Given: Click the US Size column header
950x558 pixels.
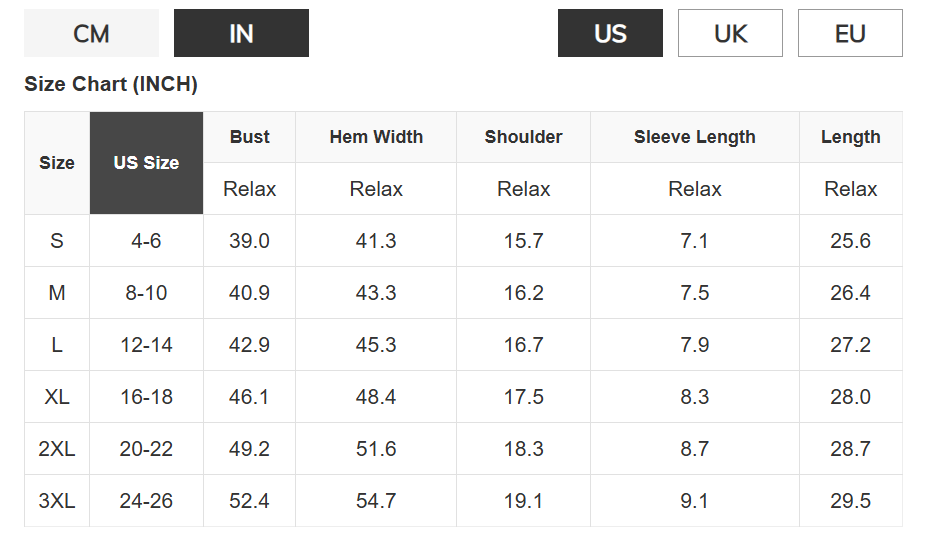Looking at the screenshot, I should (x=146, y=163).
